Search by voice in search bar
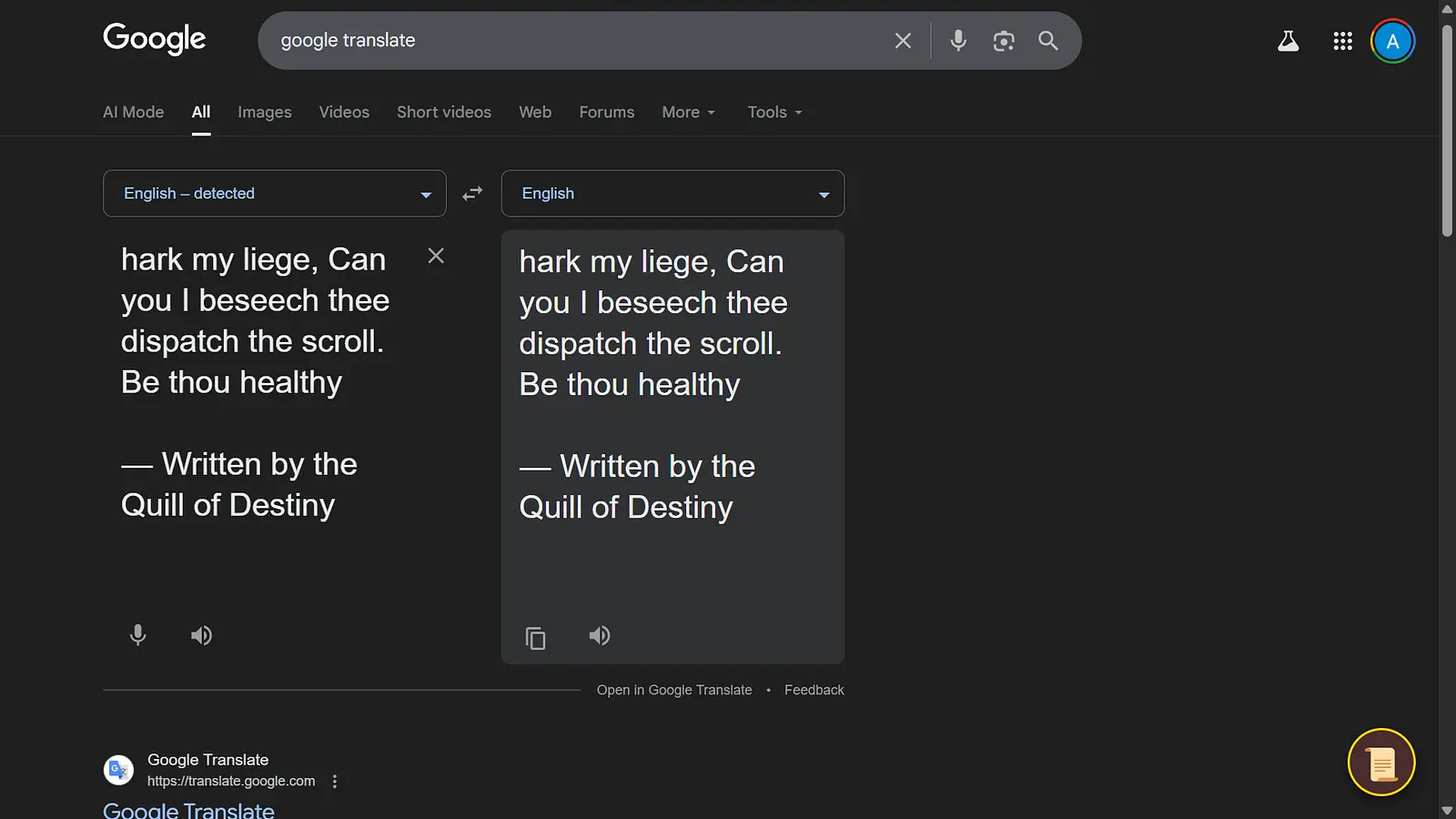The width and height of the screenshot is (1456, 819). click(x=958, y=41)
